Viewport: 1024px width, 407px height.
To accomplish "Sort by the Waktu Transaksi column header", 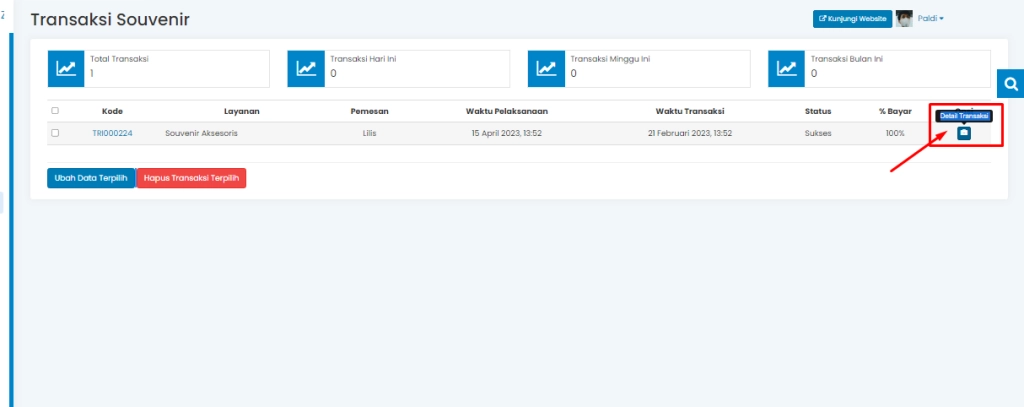I will click(690, 111).
